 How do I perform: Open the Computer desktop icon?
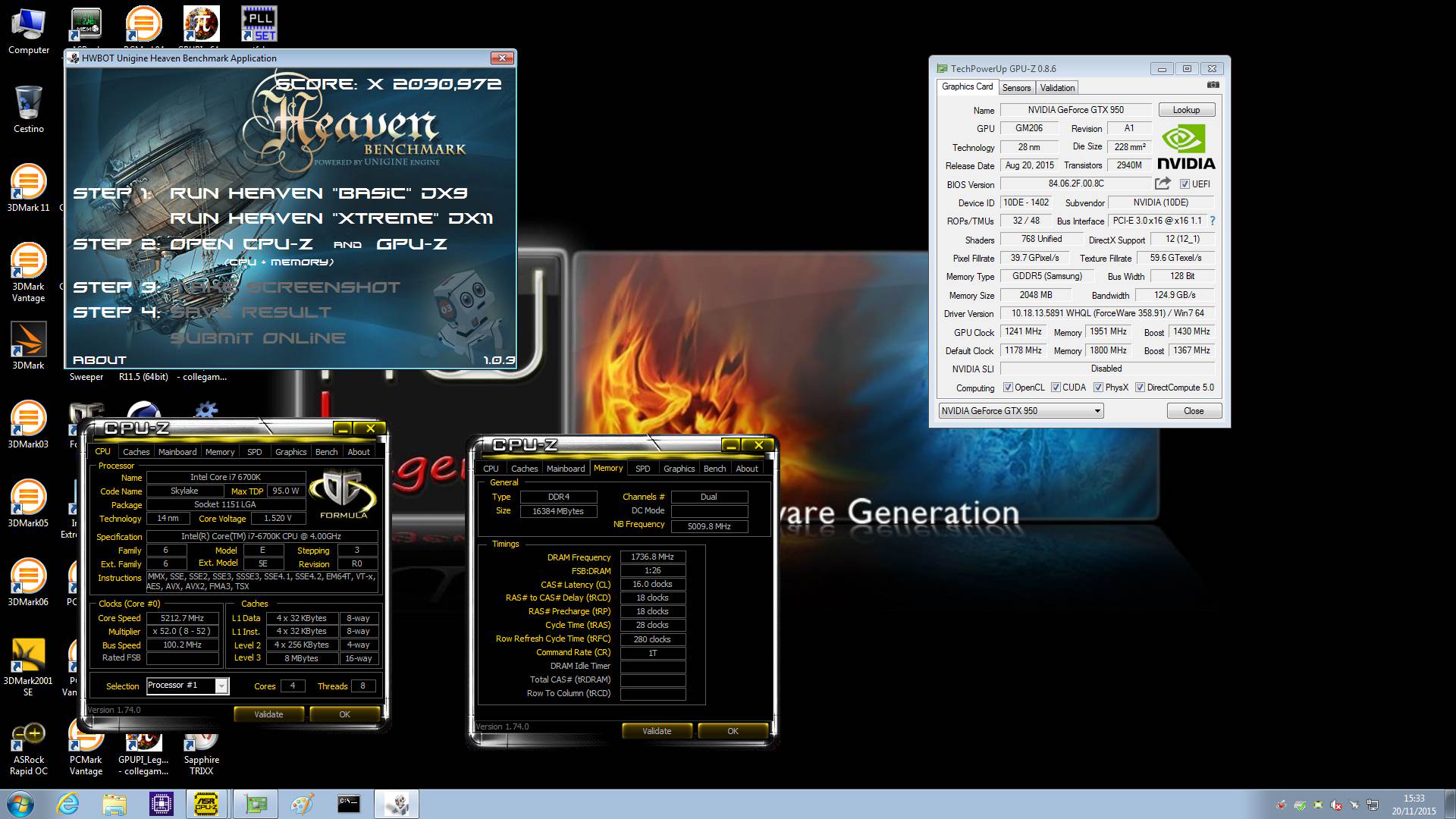point(29,31)
